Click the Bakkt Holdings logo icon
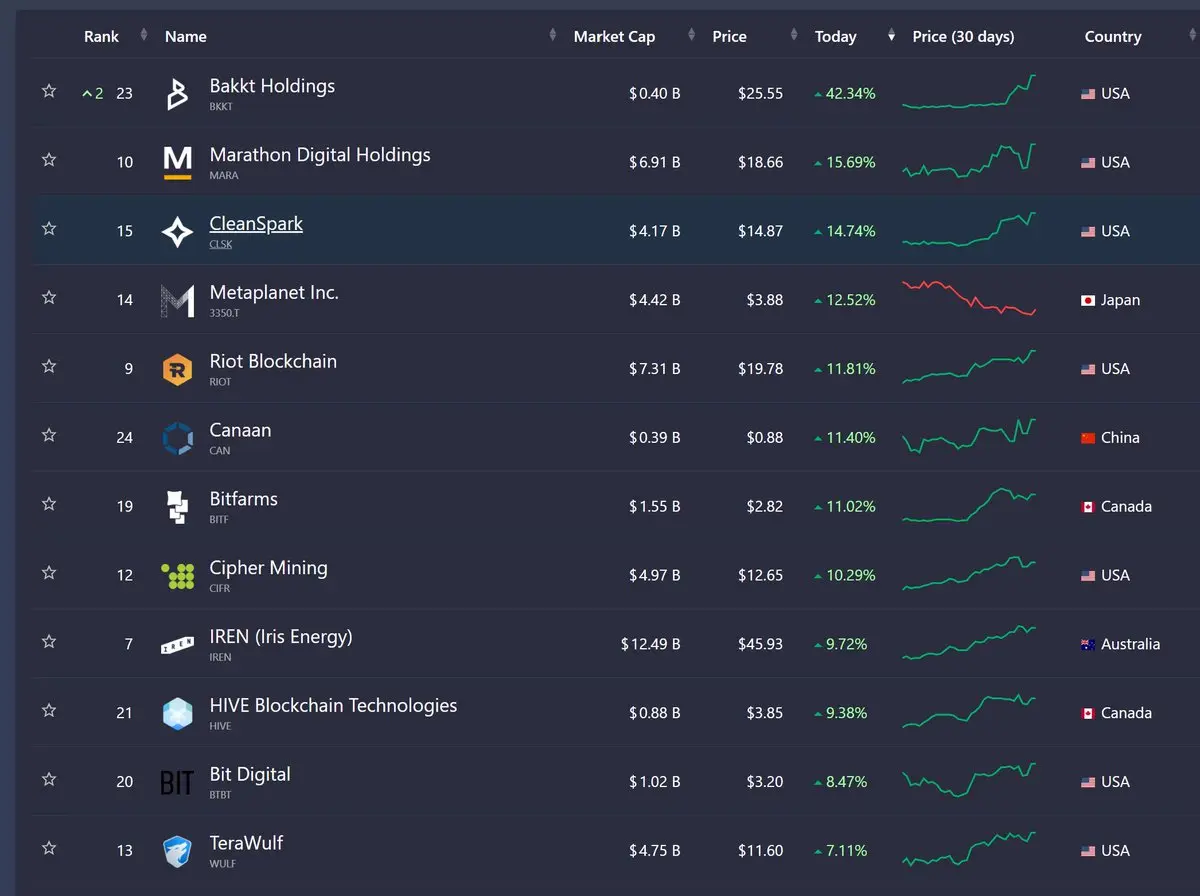Screen dimensions: 1200x896 point(177,93)
